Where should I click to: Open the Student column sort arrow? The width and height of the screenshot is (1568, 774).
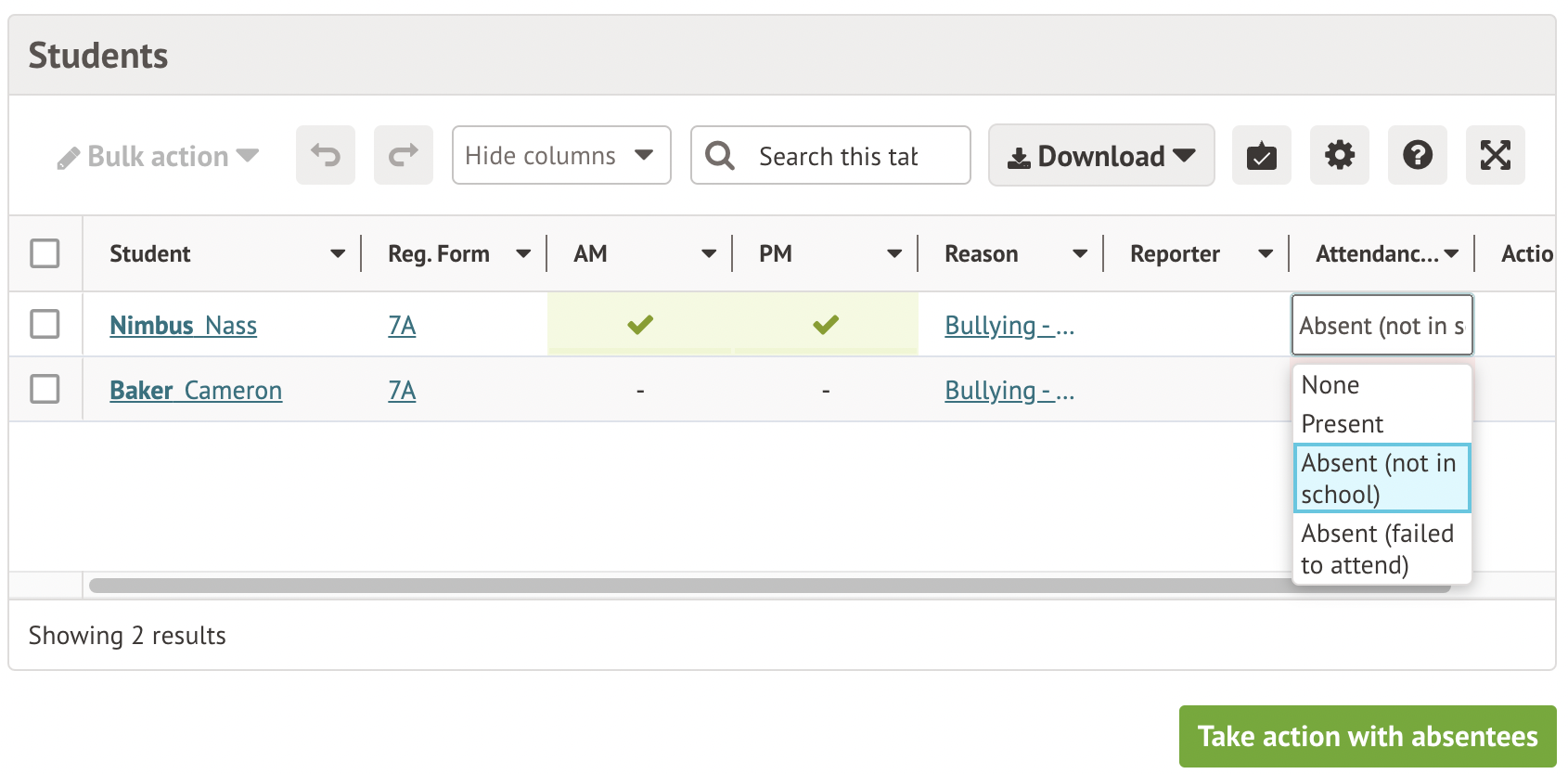point(337,254)
